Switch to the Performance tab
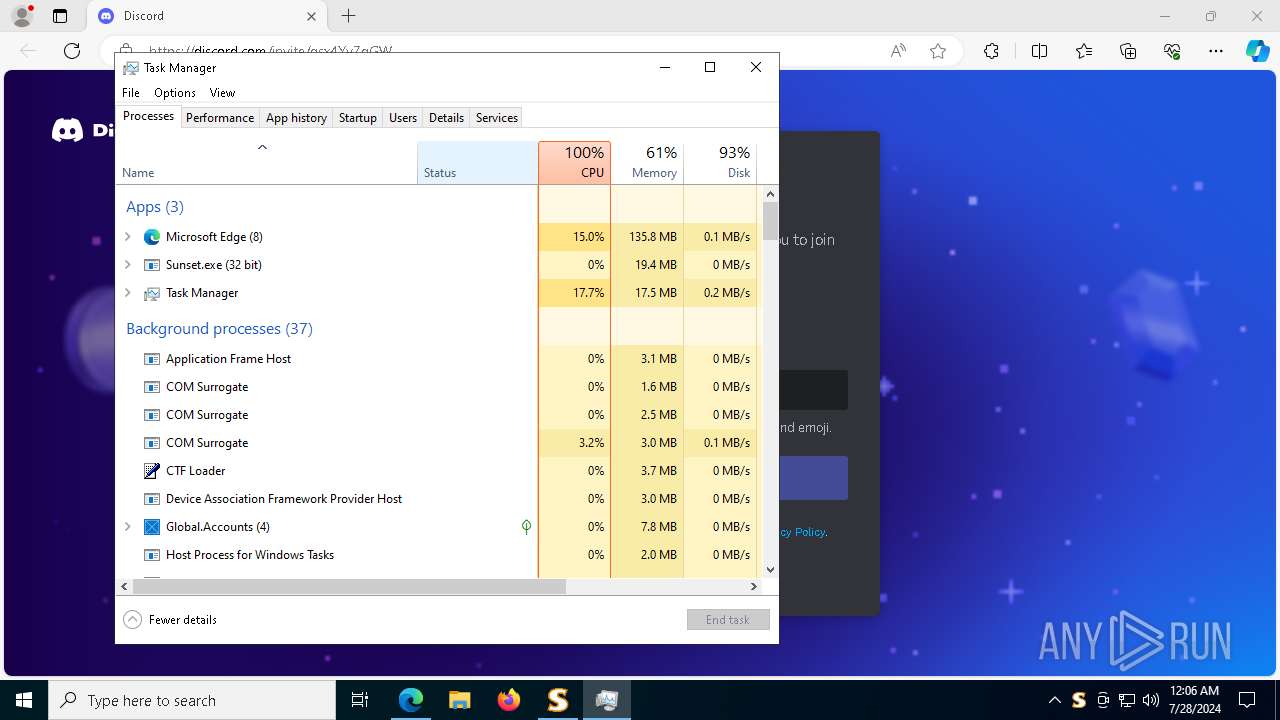The width and height of the screenshot is (1280, 720). click(220, 118)
